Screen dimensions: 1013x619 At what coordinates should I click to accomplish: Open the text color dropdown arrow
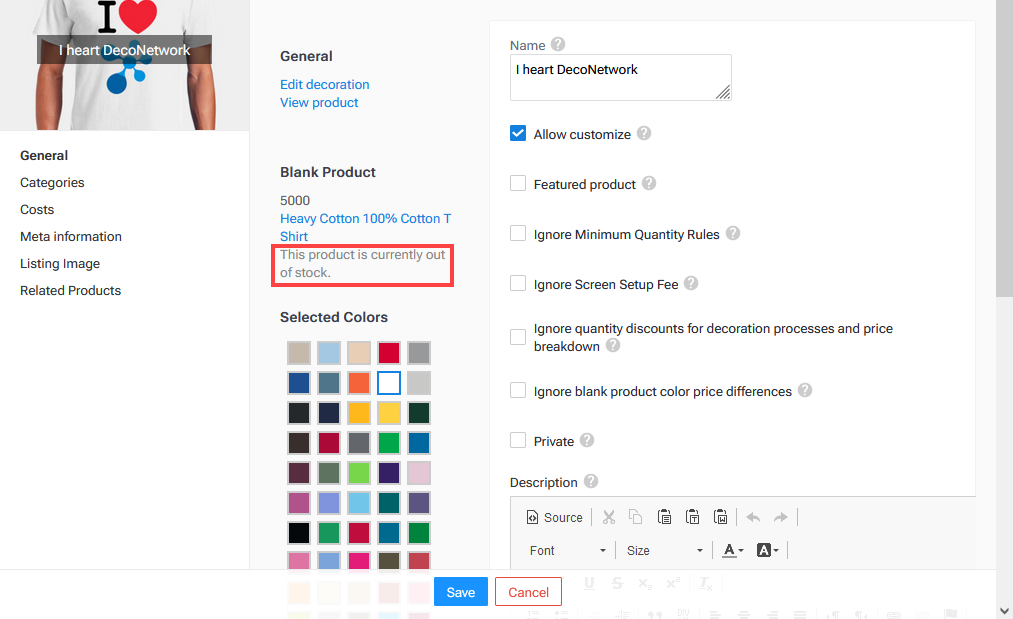[740, 550]
